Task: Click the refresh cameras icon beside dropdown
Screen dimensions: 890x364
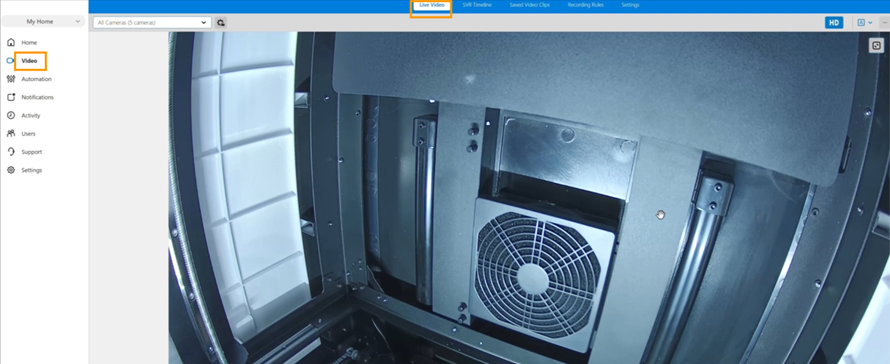Action: (x=221, y=23)
